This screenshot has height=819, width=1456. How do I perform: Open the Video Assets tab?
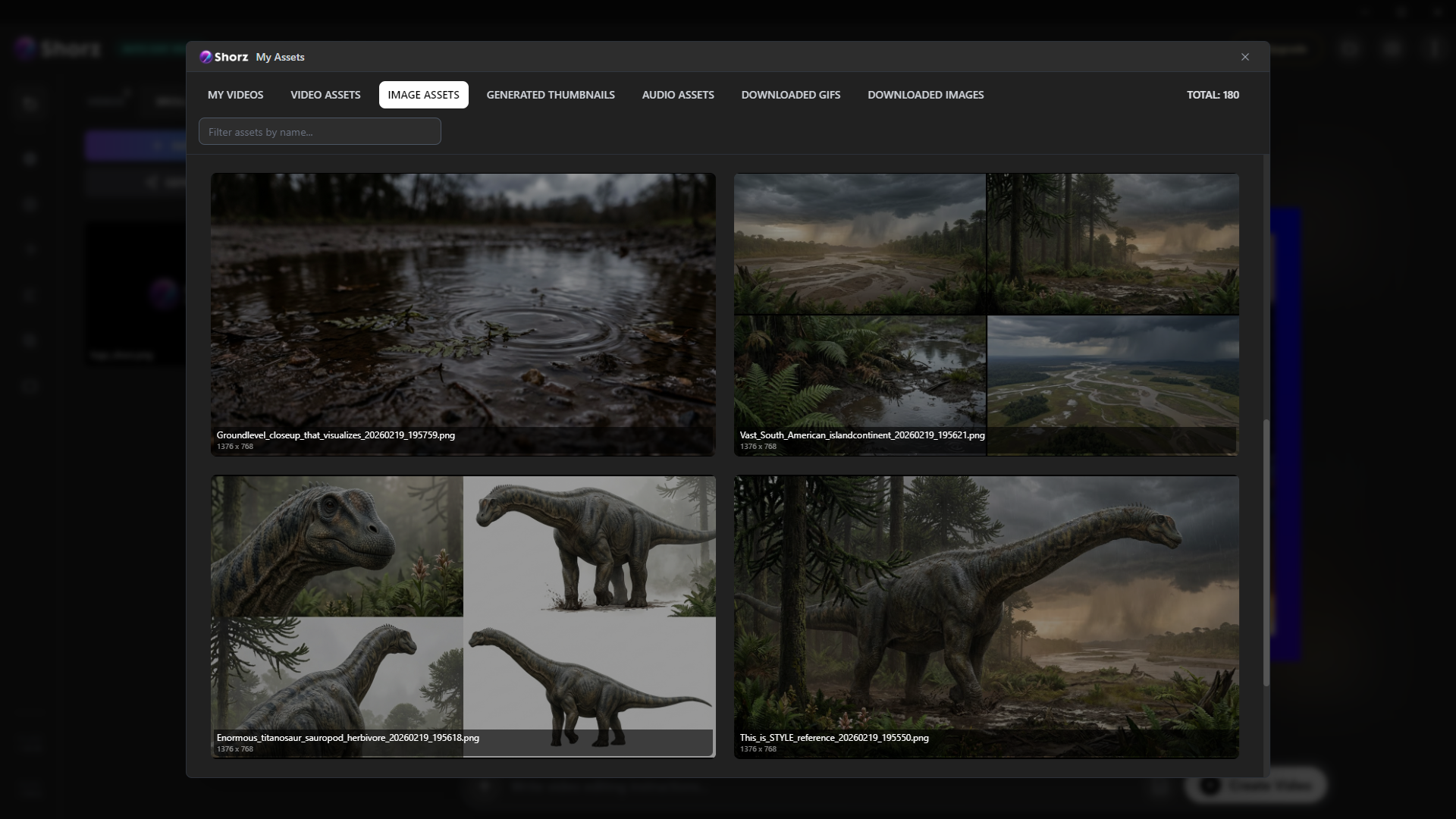[325, 95]
